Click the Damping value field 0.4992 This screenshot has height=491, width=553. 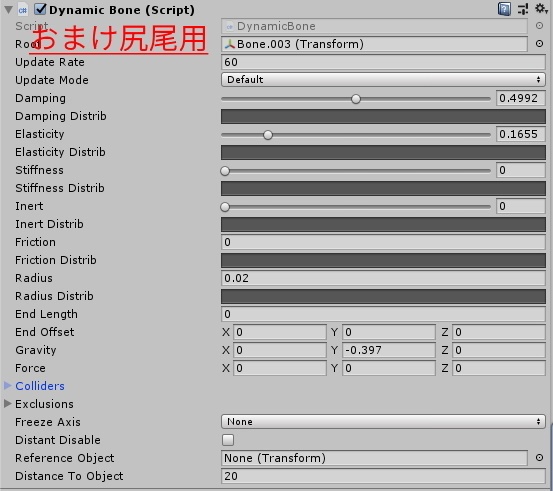(x=521, y=98)
